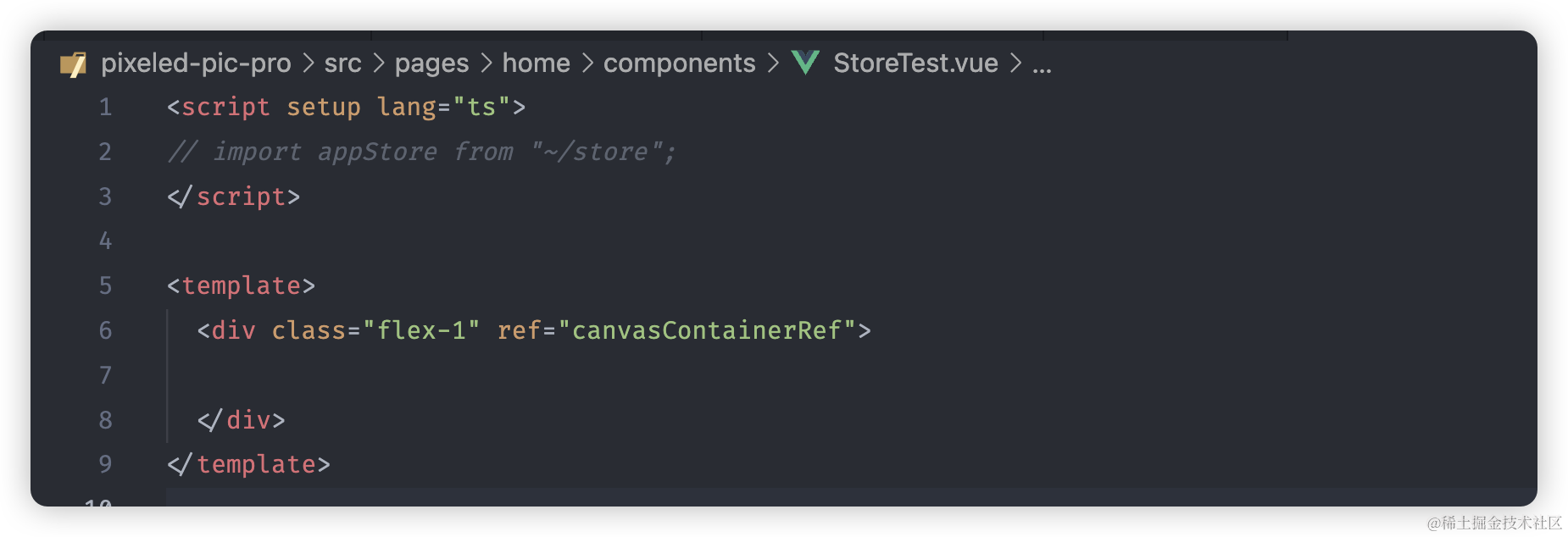
Task: Open pixeled-pic-pro breadcrumb folder
Action: click(196, 64)
